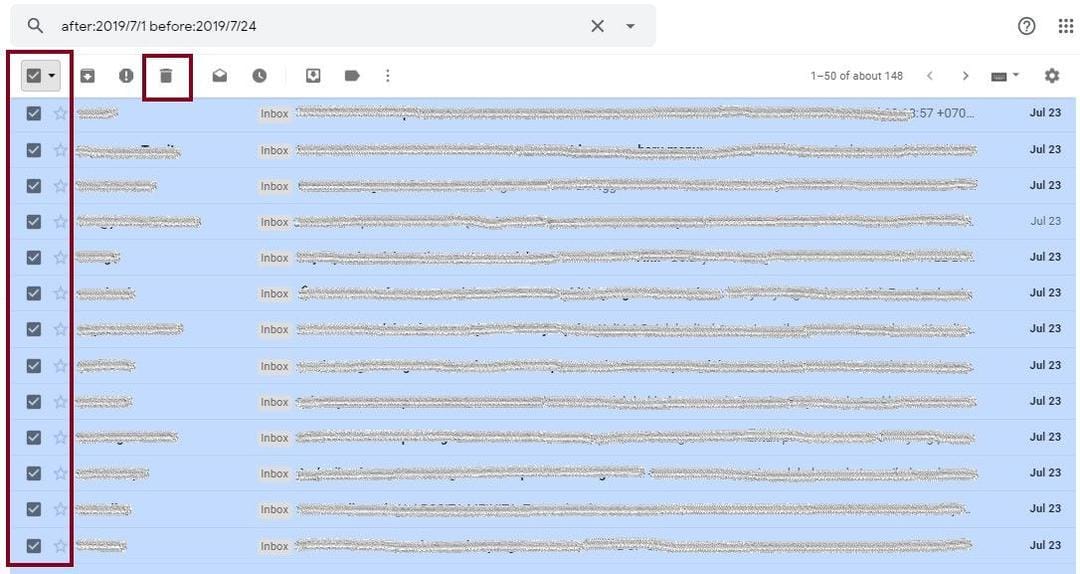Toggle the input tools keyboard icon
The height and width of the screenshot is (574, 1080).
pos(999,76)
